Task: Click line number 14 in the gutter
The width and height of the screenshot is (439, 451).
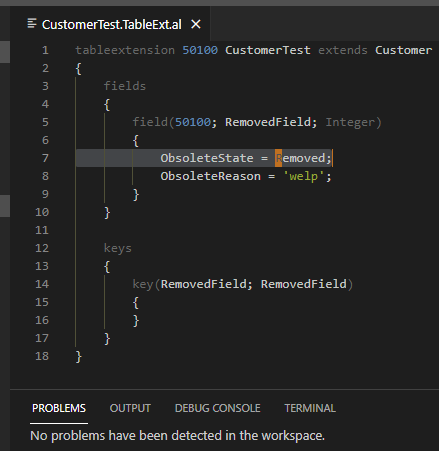Action: coord(42,284)
